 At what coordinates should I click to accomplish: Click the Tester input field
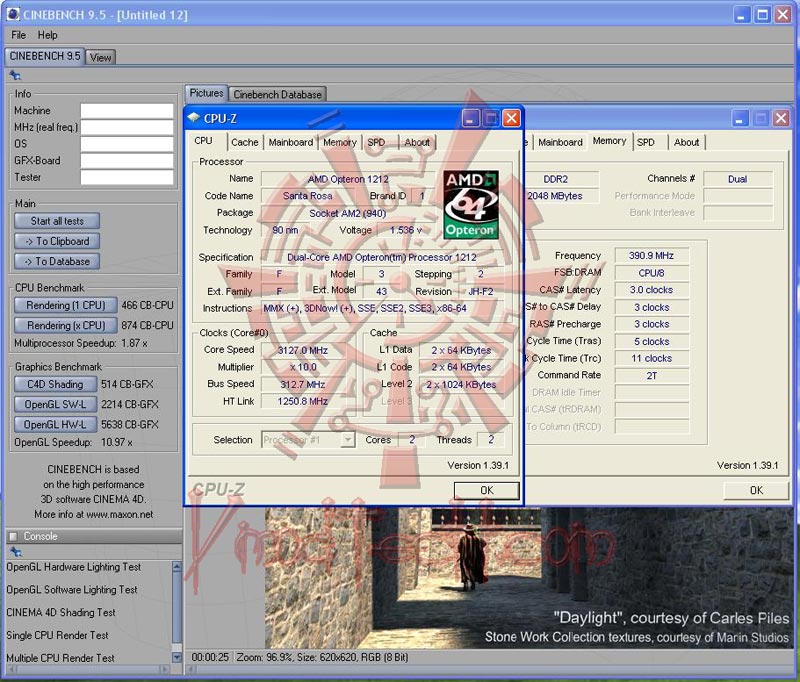(127, 177)
